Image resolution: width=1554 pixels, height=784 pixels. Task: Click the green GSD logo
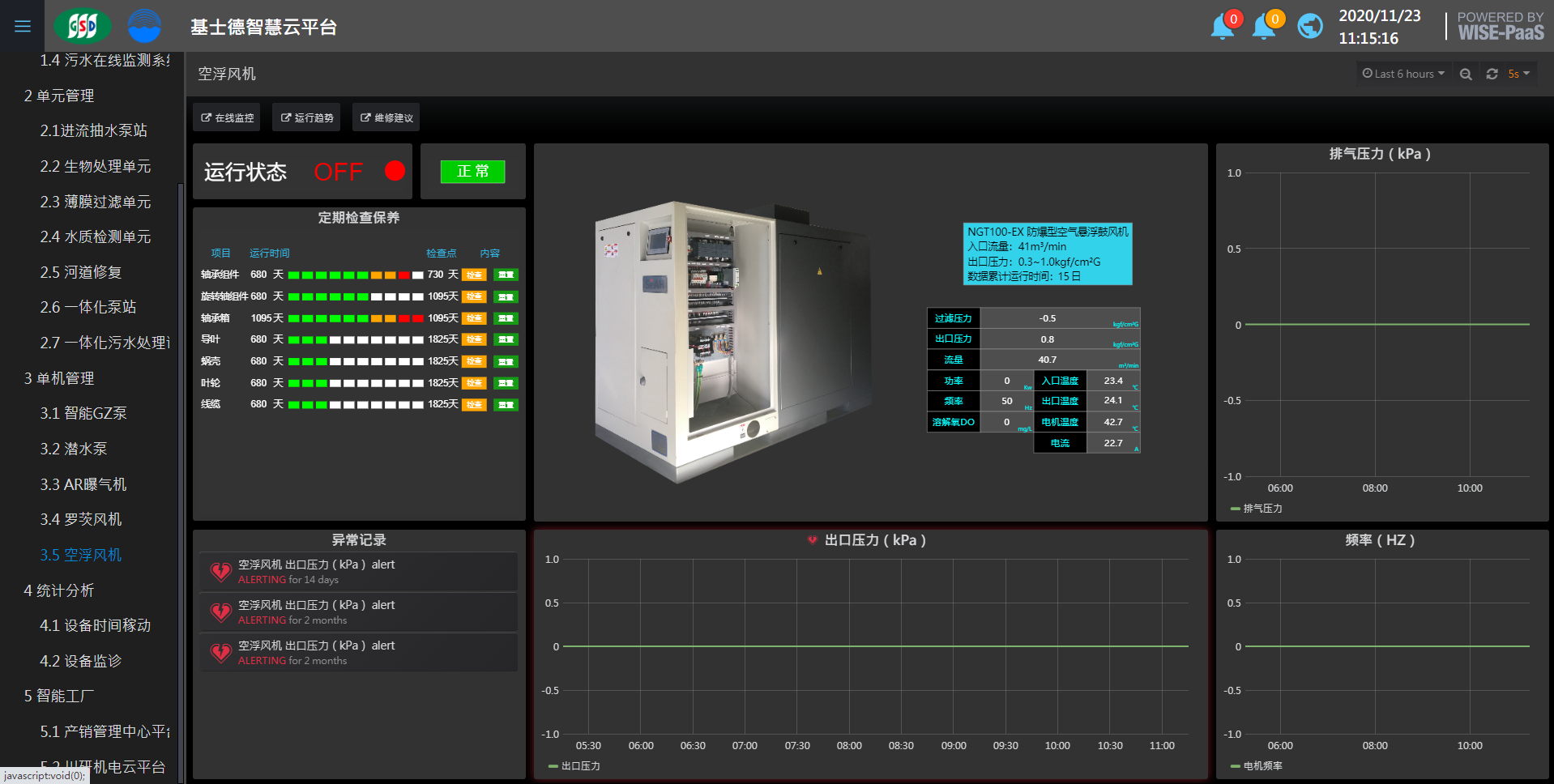coord(82,27)
